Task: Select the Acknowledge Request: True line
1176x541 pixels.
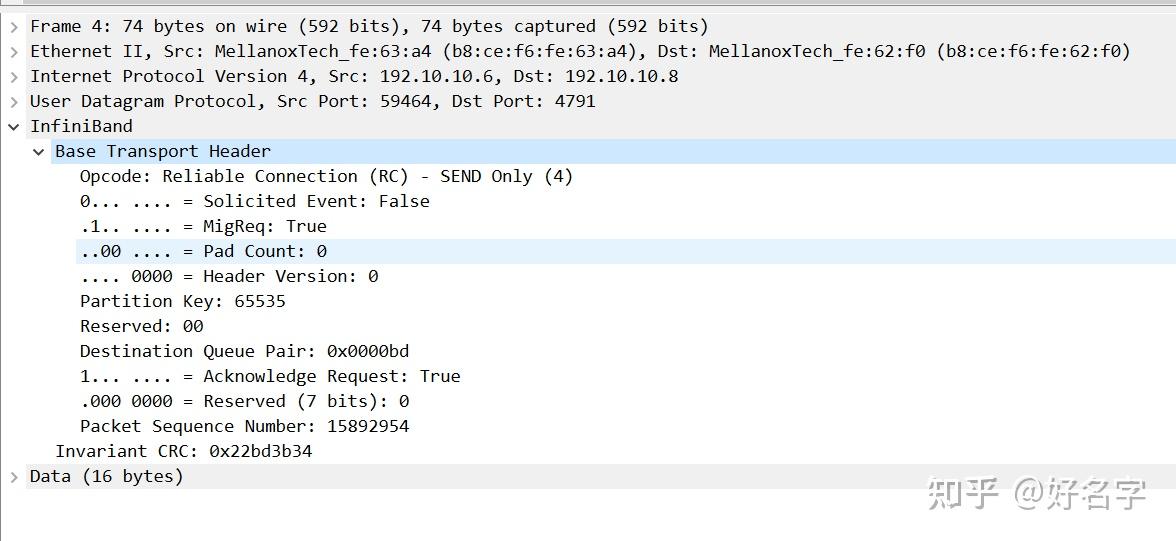Action: (270, 376)
